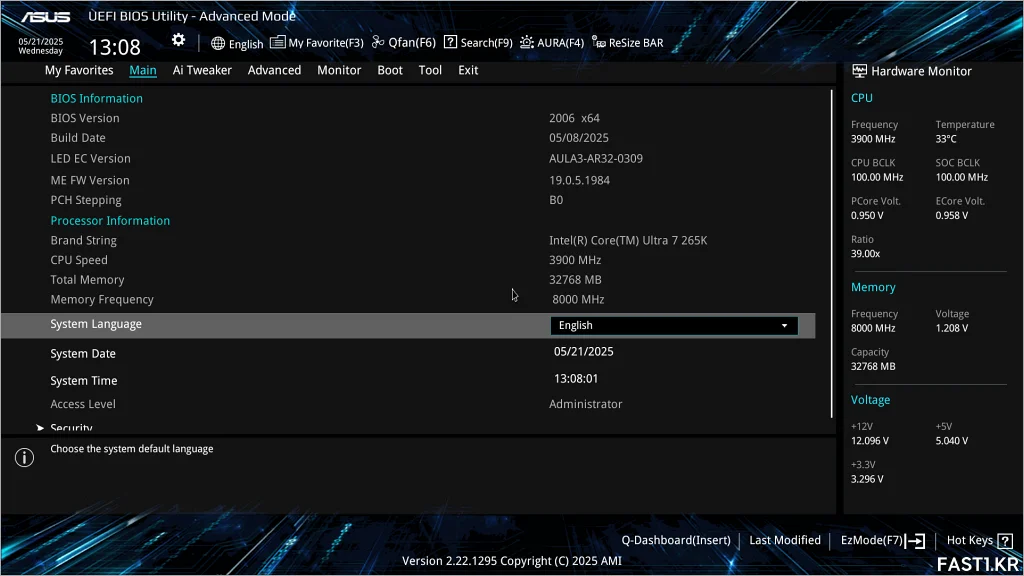1024x576 pixels.
Task: Click Memory Voltage 1.208 V reading
Action: [x=952, y=328]
